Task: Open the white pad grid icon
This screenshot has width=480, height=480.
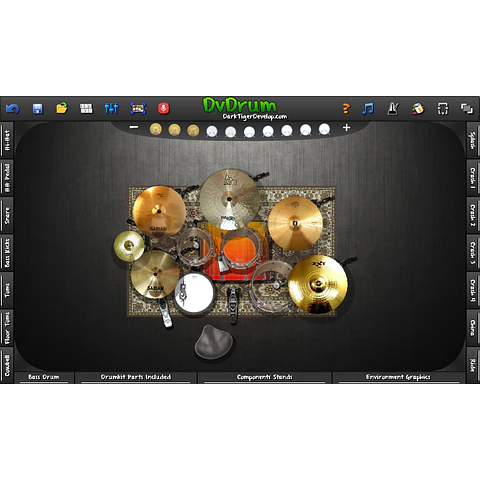Action: (86, 108)
